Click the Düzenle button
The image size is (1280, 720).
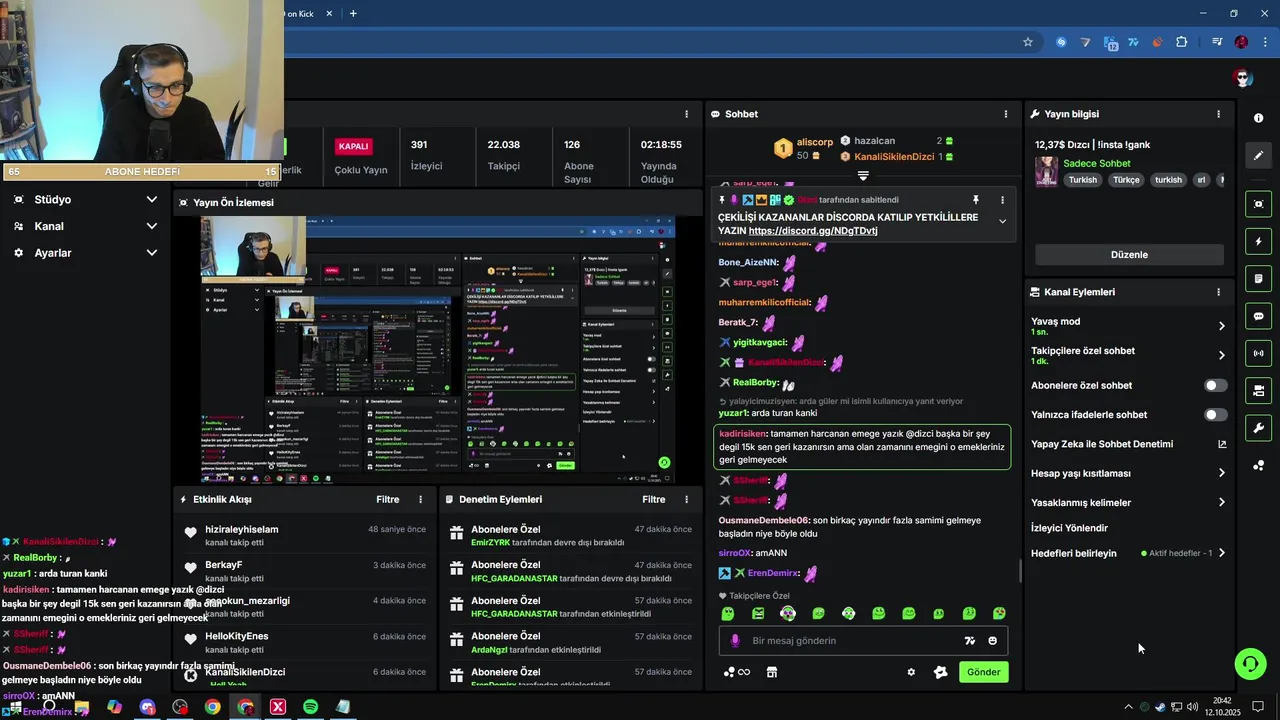click(1129, 255)
